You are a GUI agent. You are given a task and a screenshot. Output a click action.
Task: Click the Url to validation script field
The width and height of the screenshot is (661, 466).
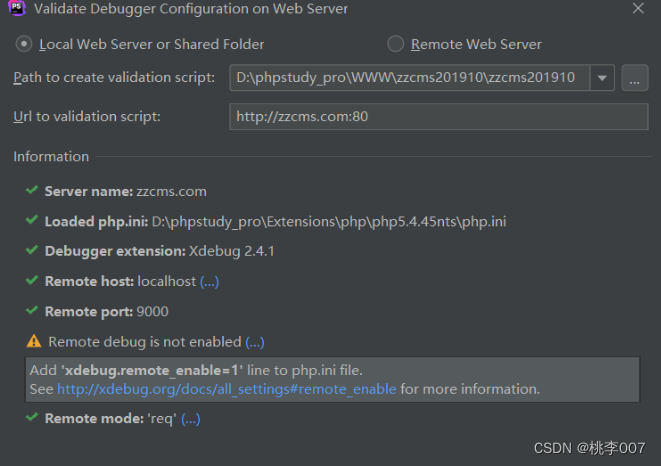click(439, 116)
